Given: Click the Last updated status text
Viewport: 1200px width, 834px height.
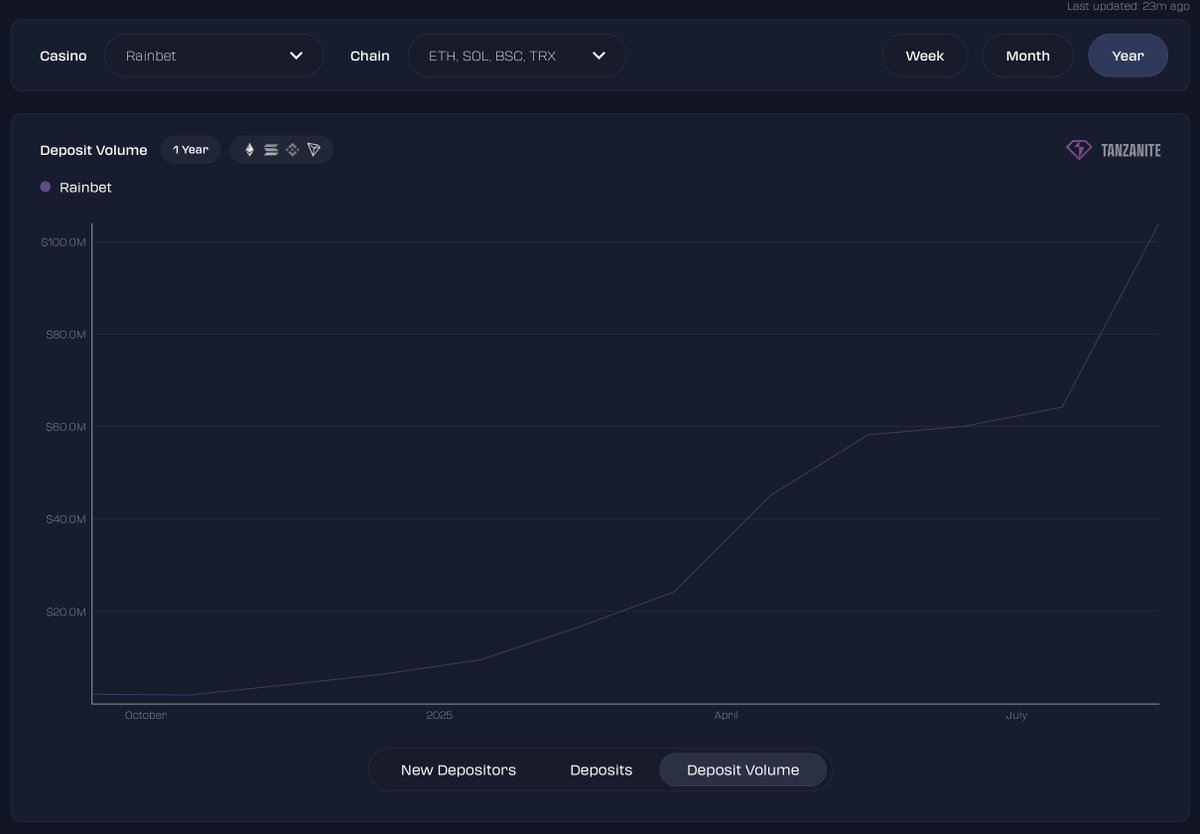Looking at the screenshot, I should click(x=1125, y=5).
